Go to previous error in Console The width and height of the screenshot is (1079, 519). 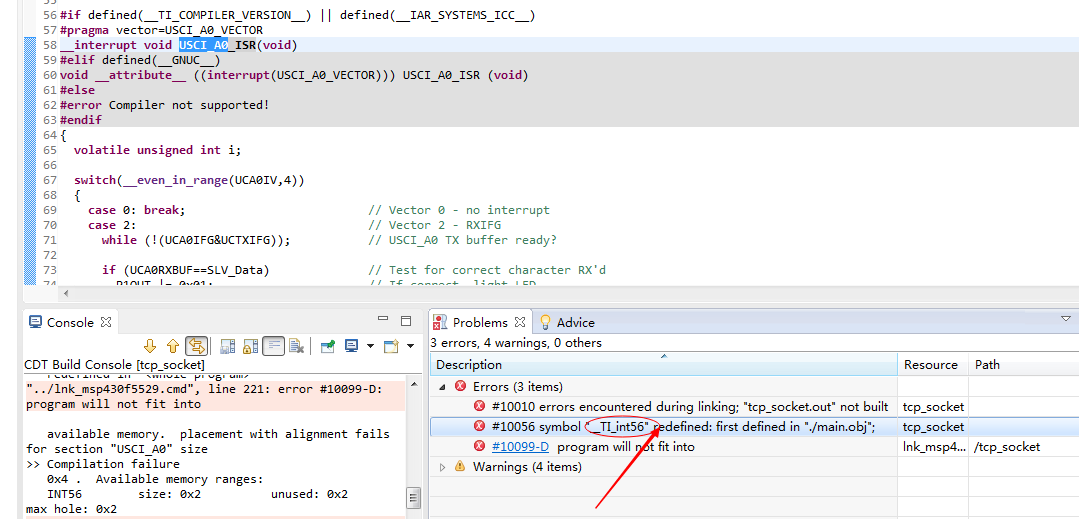click(173, 345)
